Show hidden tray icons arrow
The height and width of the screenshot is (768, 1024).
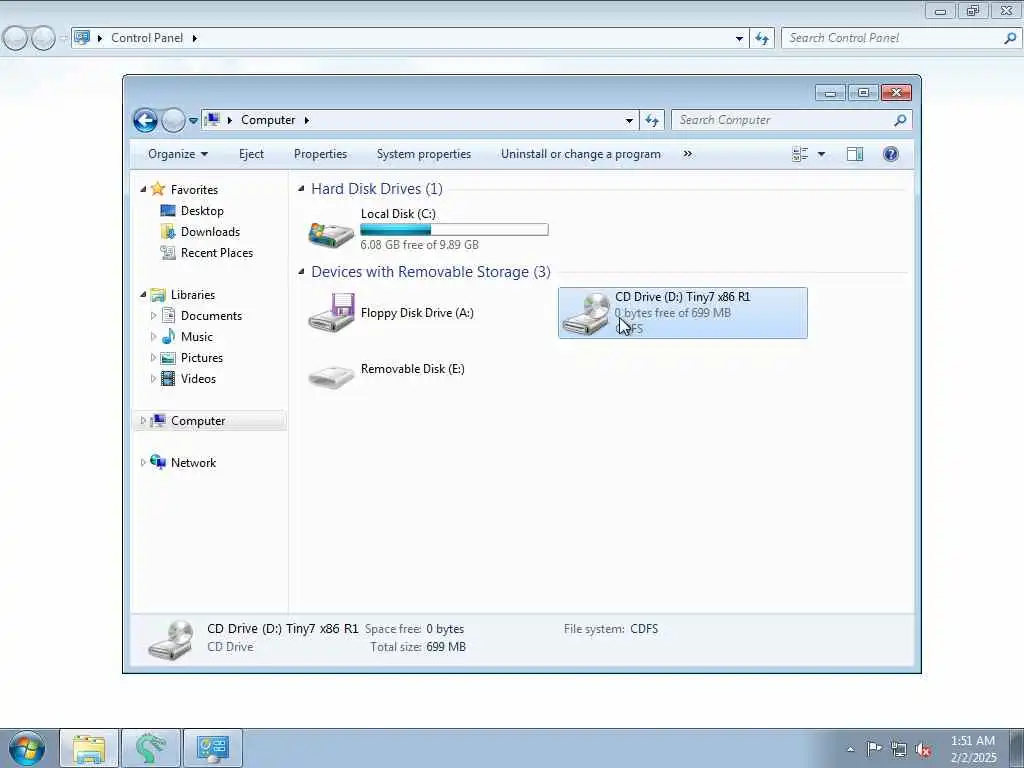click(x=850, y=749)
